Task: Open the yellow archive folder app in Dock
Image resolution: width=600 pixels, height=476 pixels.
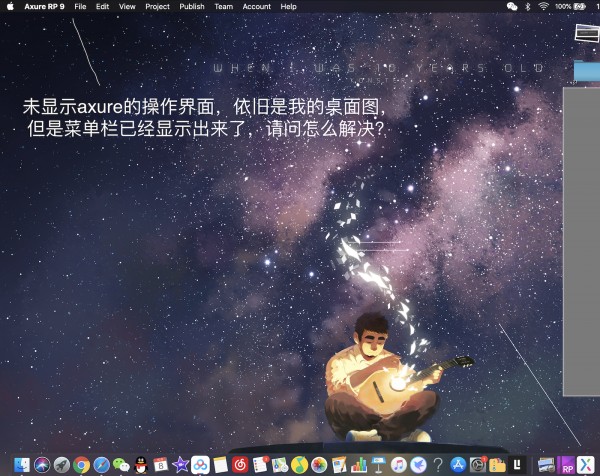Action: coord(497,465)
